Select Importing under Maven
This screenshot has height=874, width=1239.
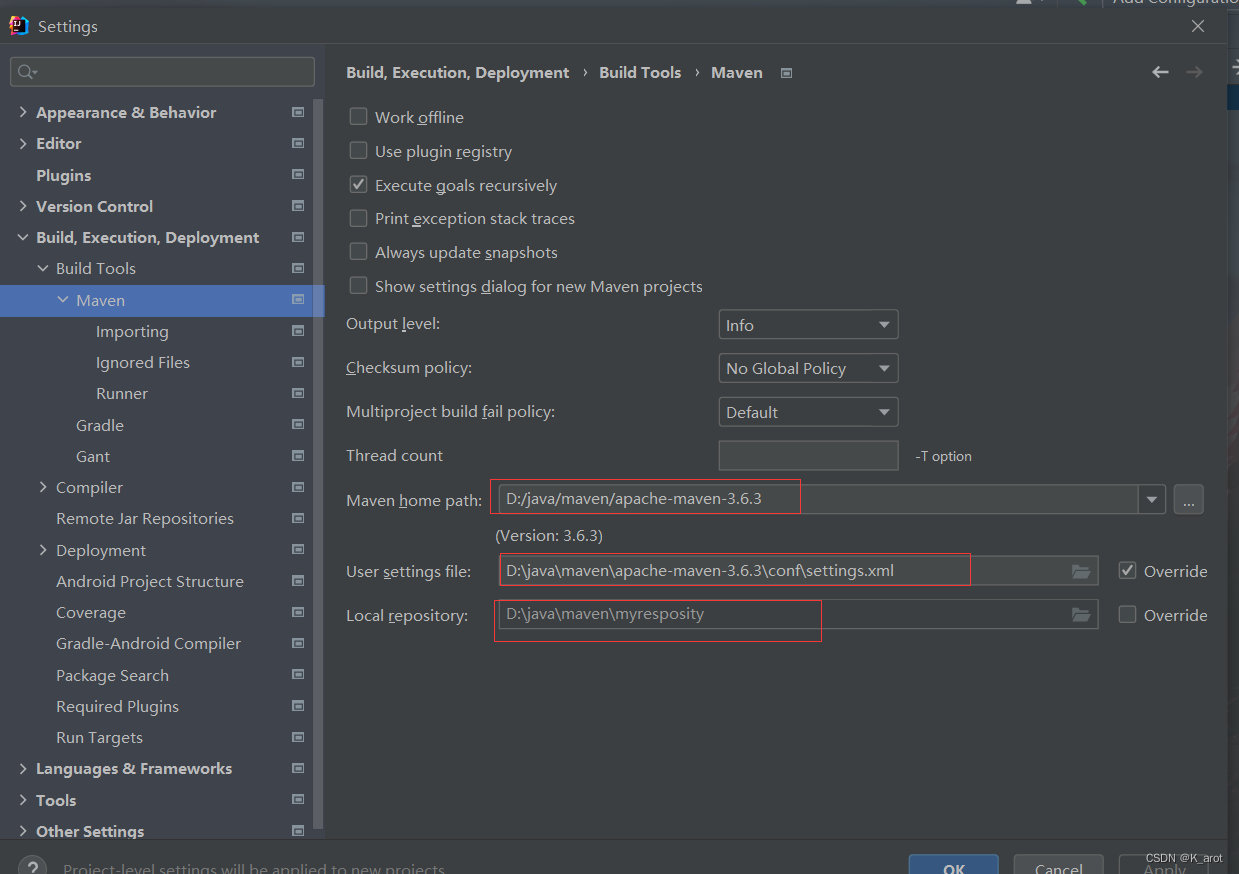tap(132, 332)
